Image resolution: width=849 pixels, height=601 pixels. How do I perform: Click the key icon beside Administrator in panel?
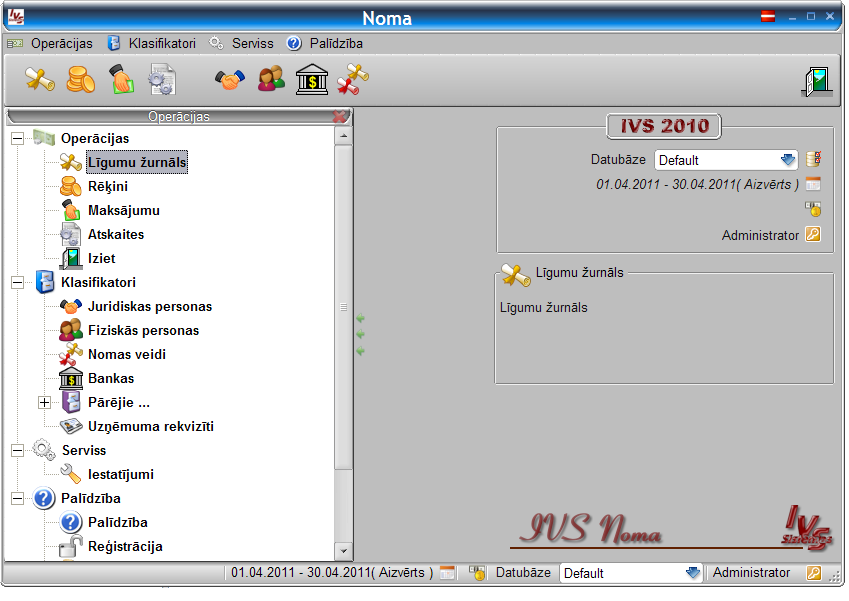click(813, 234)
